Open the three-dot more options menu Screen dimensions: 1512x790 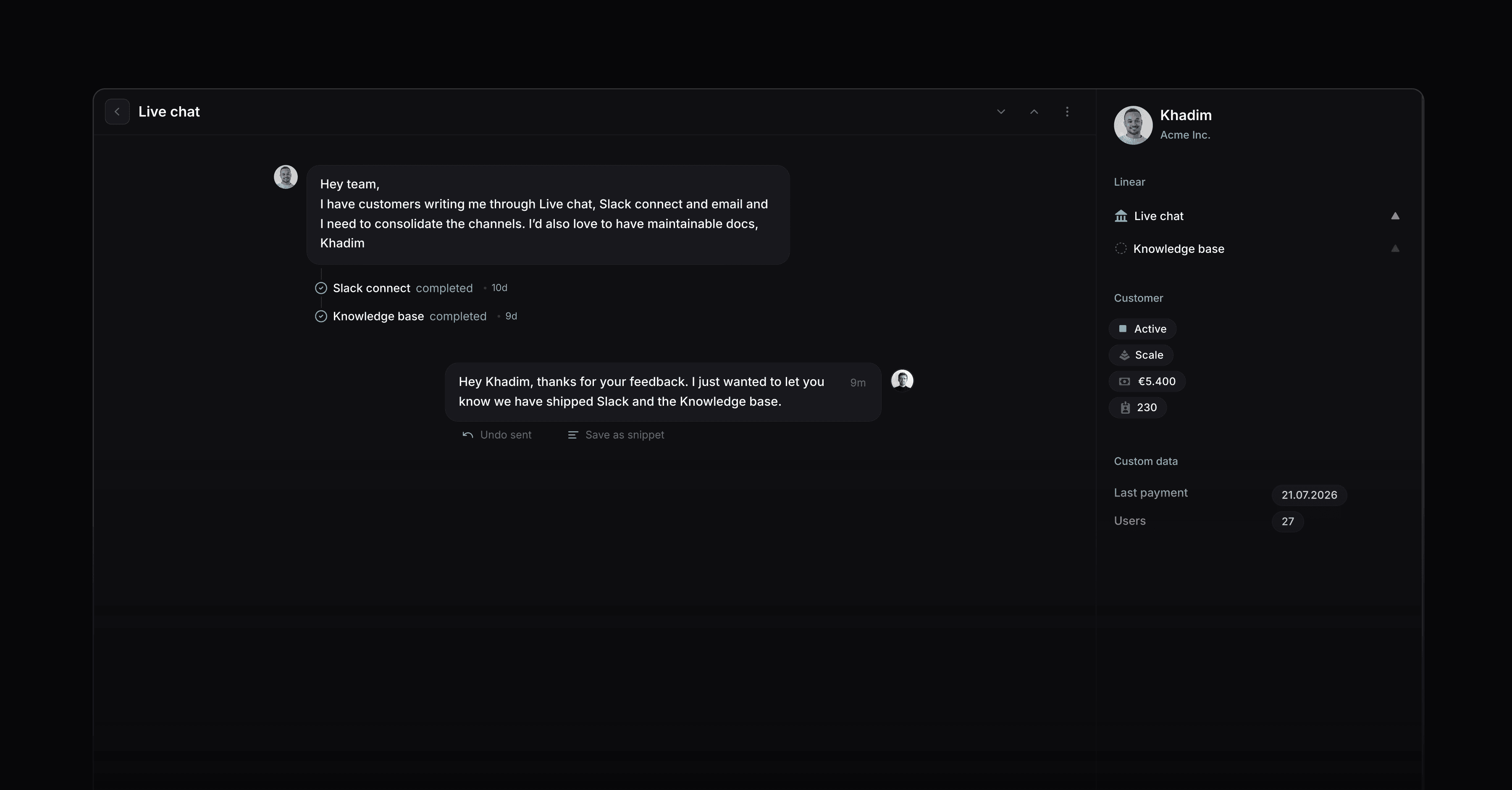(x=1067, y=112)
